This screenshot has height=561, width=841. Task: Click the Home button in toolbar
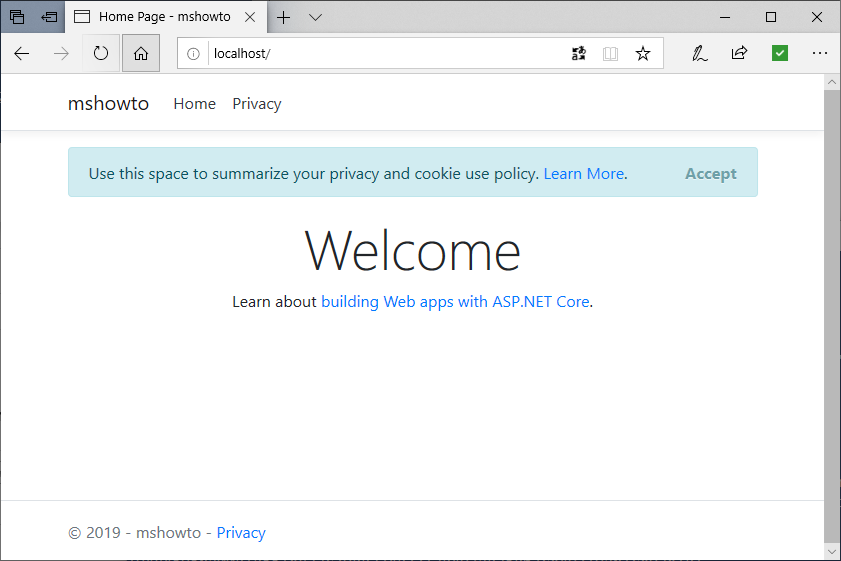141,53
